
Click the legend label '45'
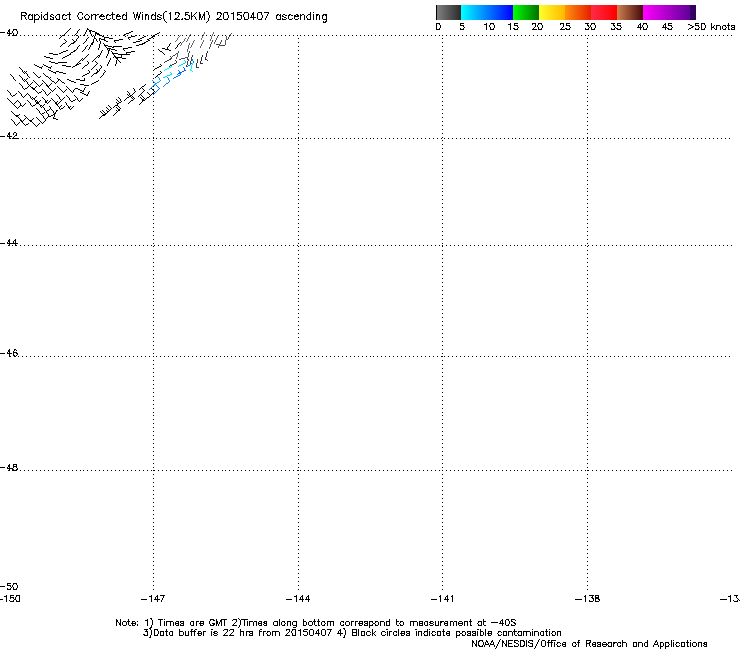667,27
